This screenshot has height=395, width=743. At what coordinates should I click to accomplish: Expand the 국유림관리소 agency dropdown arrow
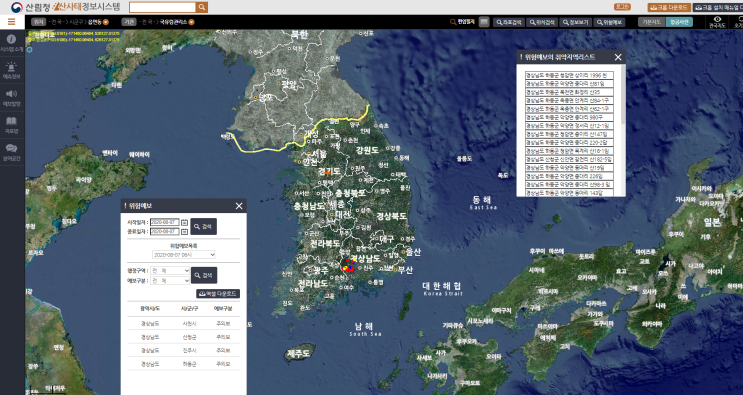[191, 22]
